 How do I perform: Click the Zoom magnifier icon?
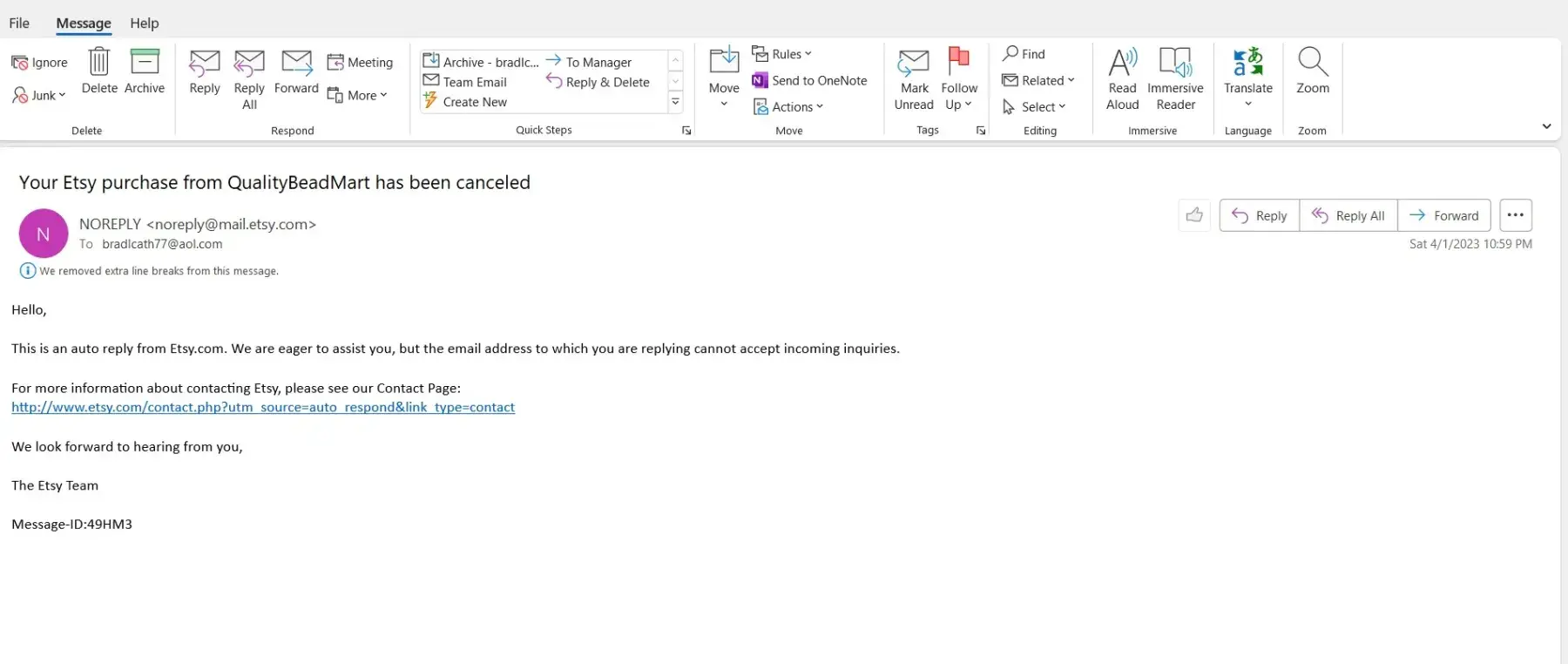click(1312, 63)
